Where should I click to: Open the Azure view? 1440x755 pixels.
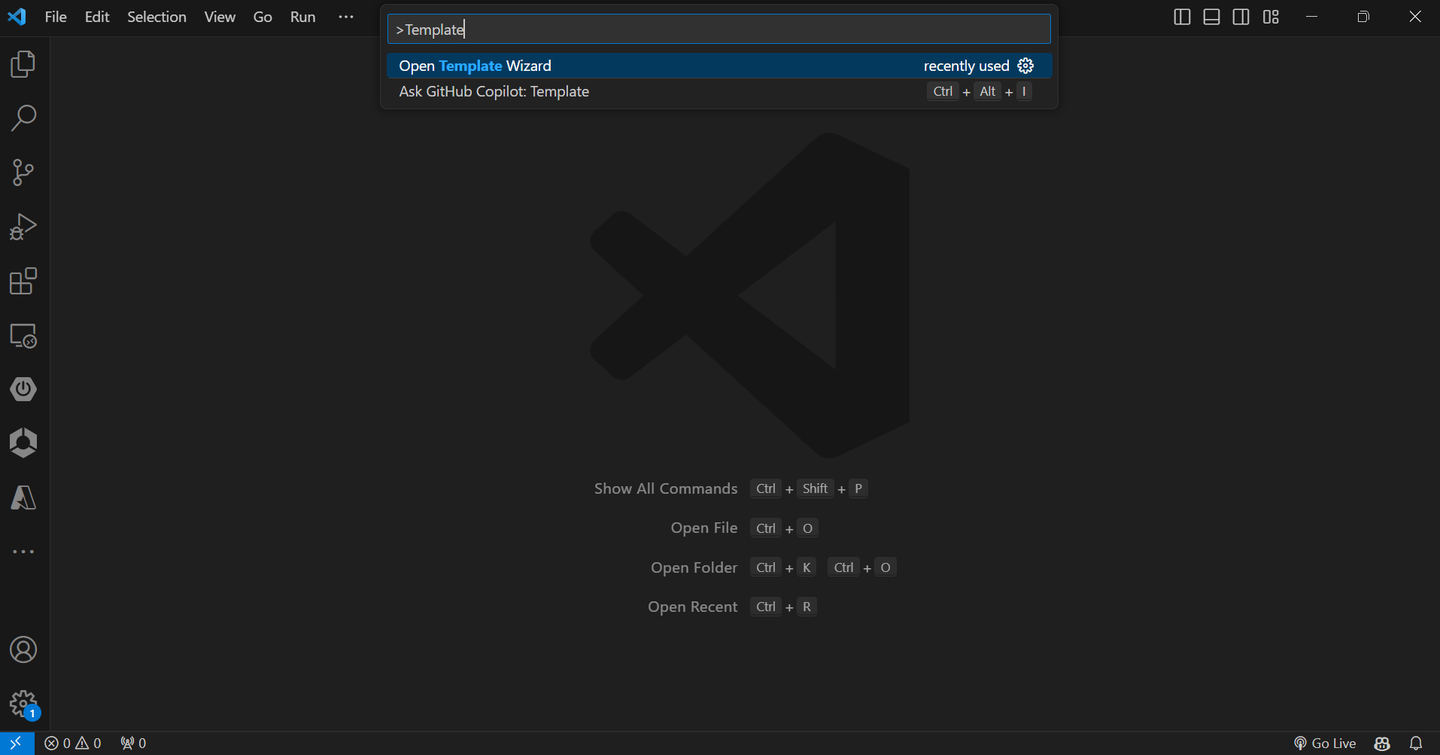click(x=23, y=497)
